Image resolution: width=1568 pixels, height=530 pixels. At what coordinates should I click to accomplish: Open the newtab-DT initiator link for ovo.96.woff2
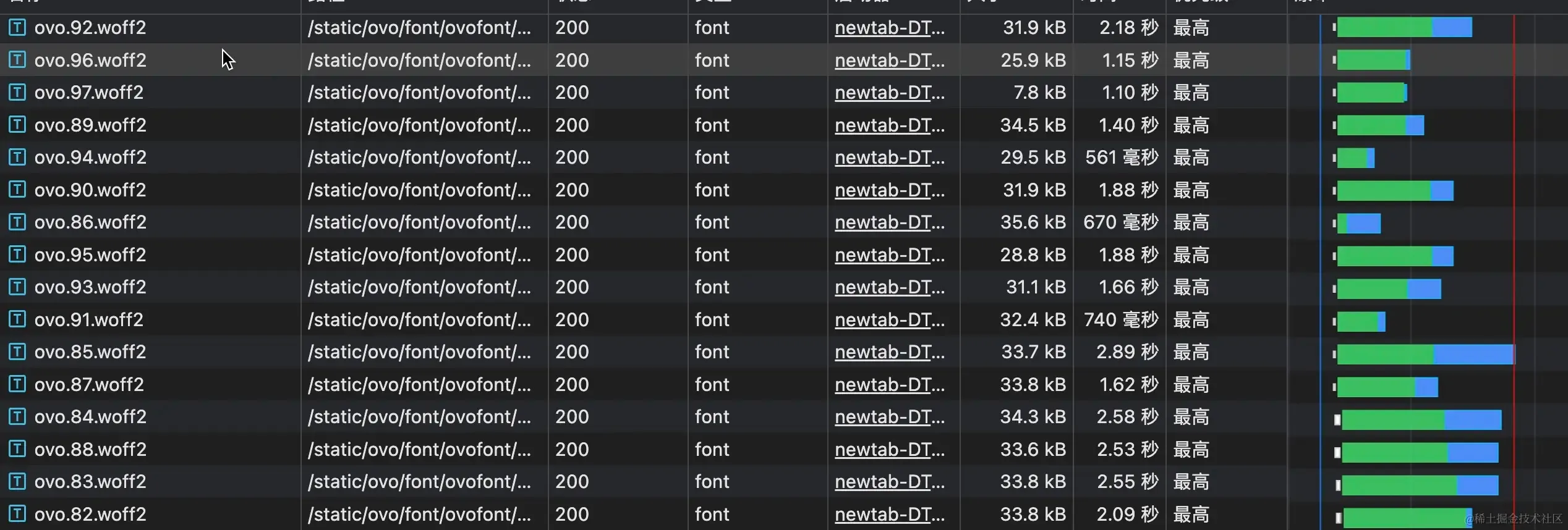point(890,61)
